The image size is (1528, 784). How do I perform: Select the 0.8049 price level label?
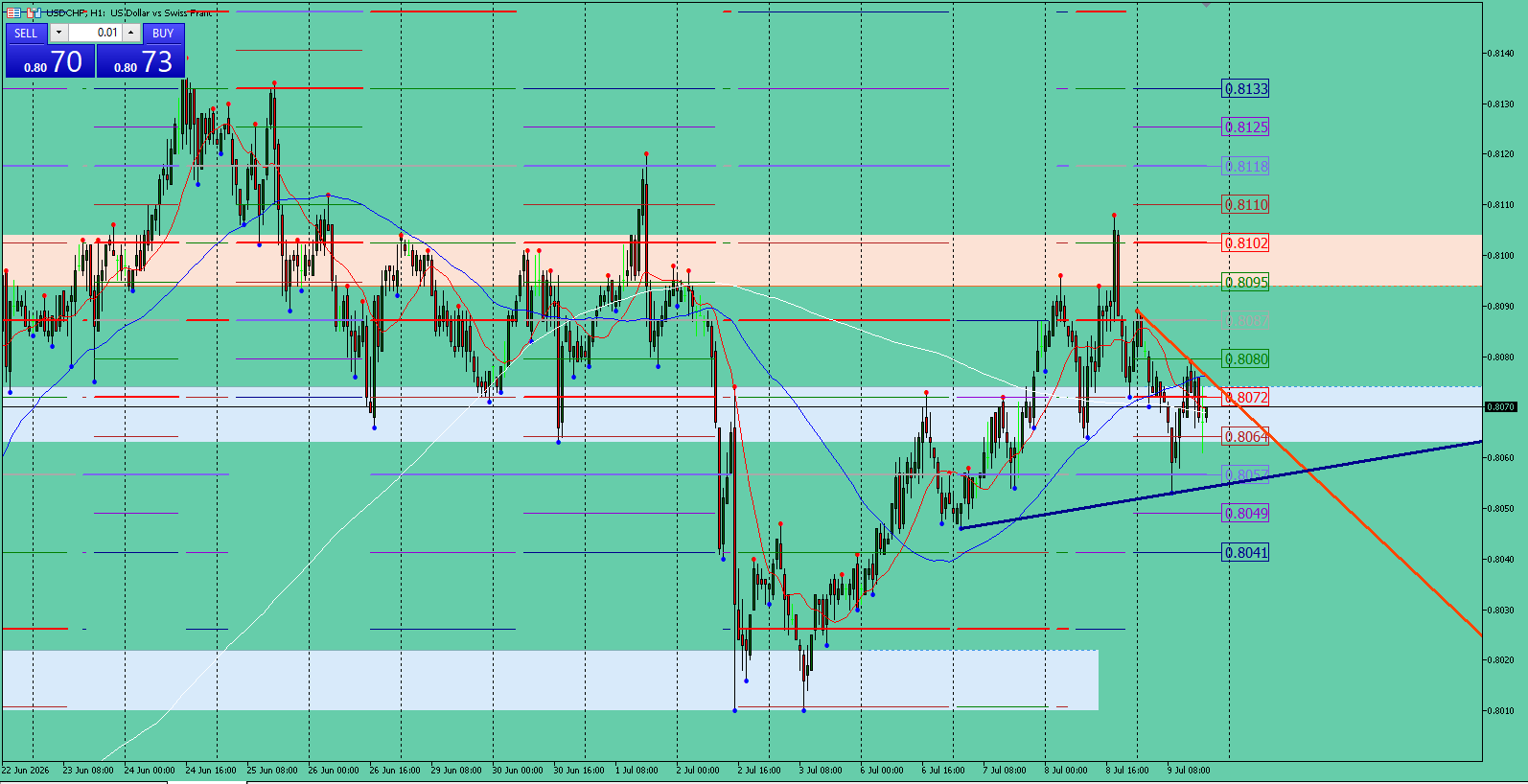(x=1245, y=514)
